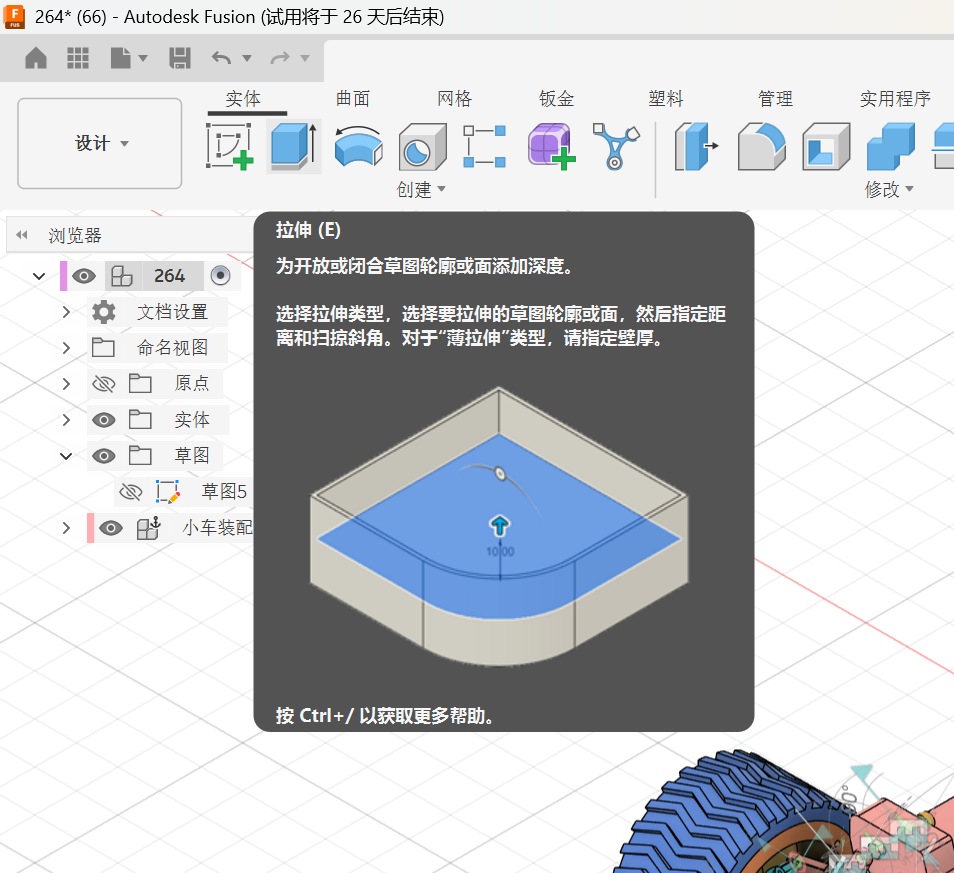Switch to the 实用程序 tab
This screenshot has height=873, width=954.
(895, 99)
